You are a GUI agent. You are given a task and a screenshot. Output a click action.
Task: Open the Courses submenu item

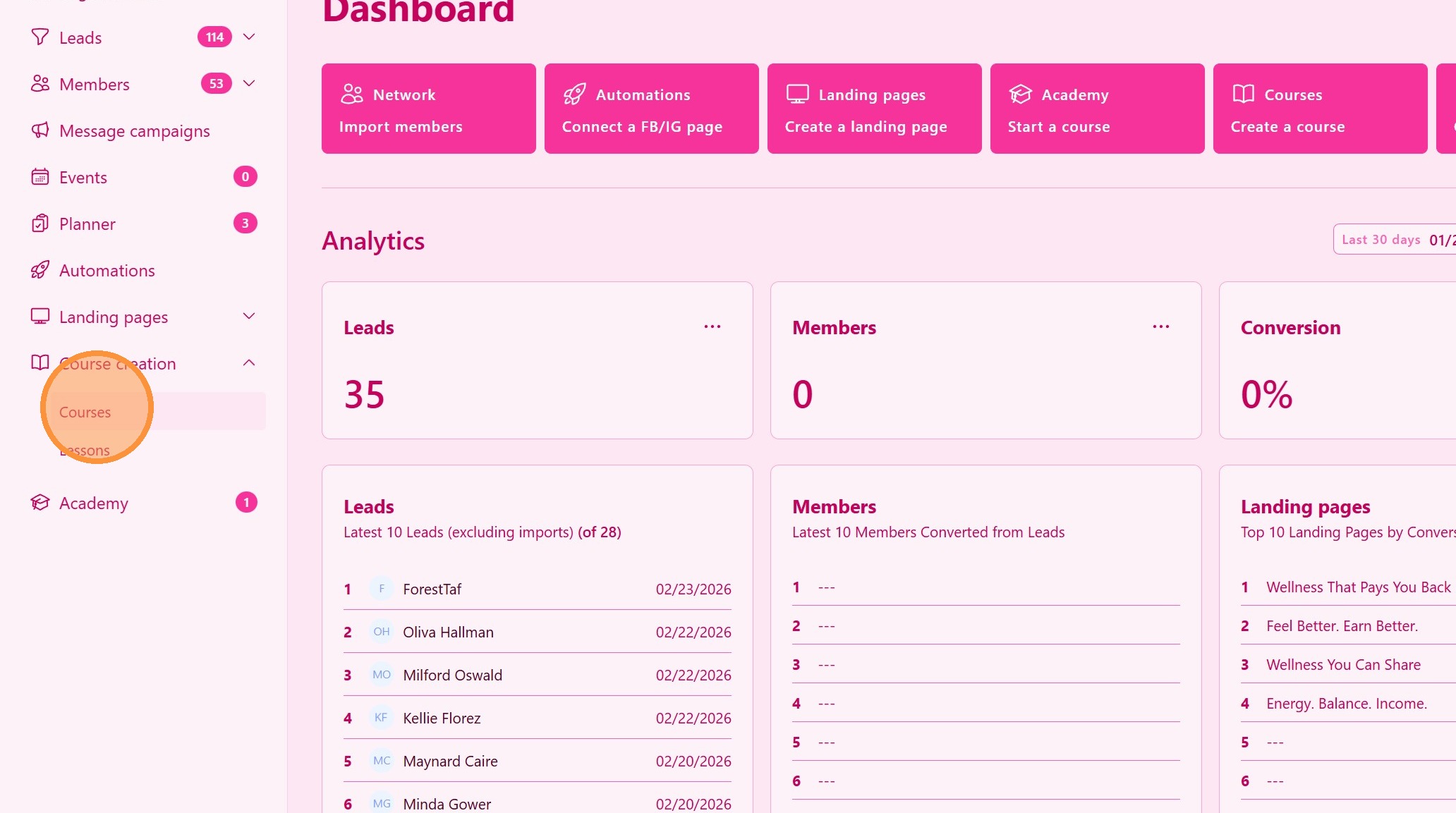tap(85, 412)
